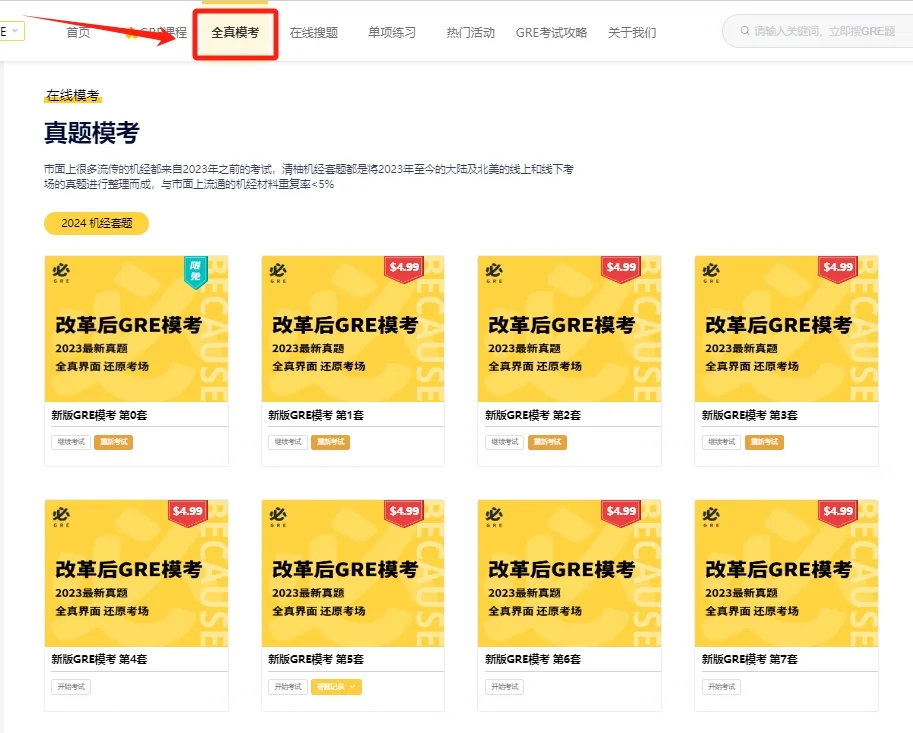The image size is (913, 733).
Task: Click 开始考试 under 新版GRE模考 第6套
Action: point(504,687)
